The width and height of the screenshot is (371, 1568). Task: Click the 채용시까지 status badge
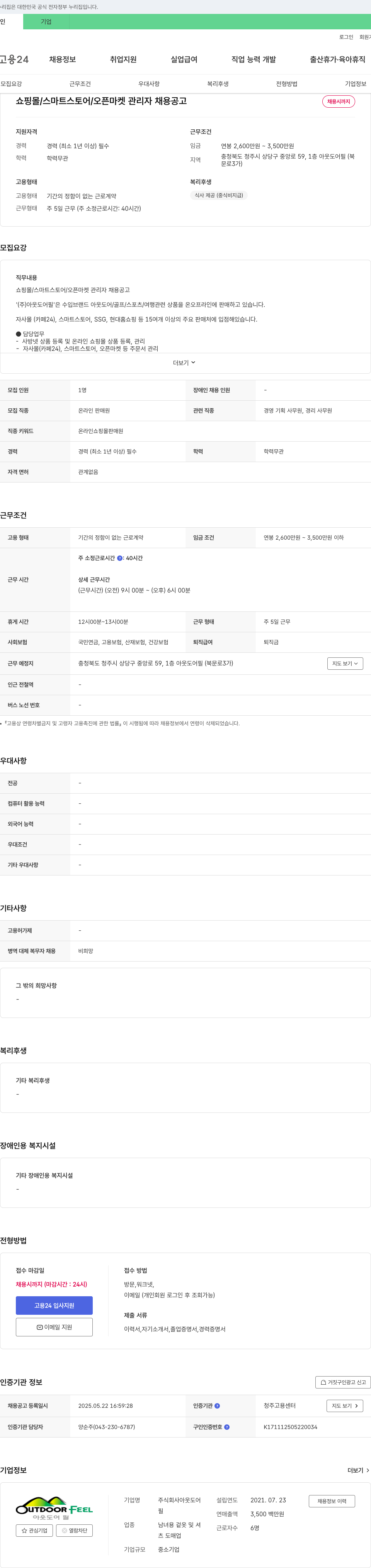(339, 102)
